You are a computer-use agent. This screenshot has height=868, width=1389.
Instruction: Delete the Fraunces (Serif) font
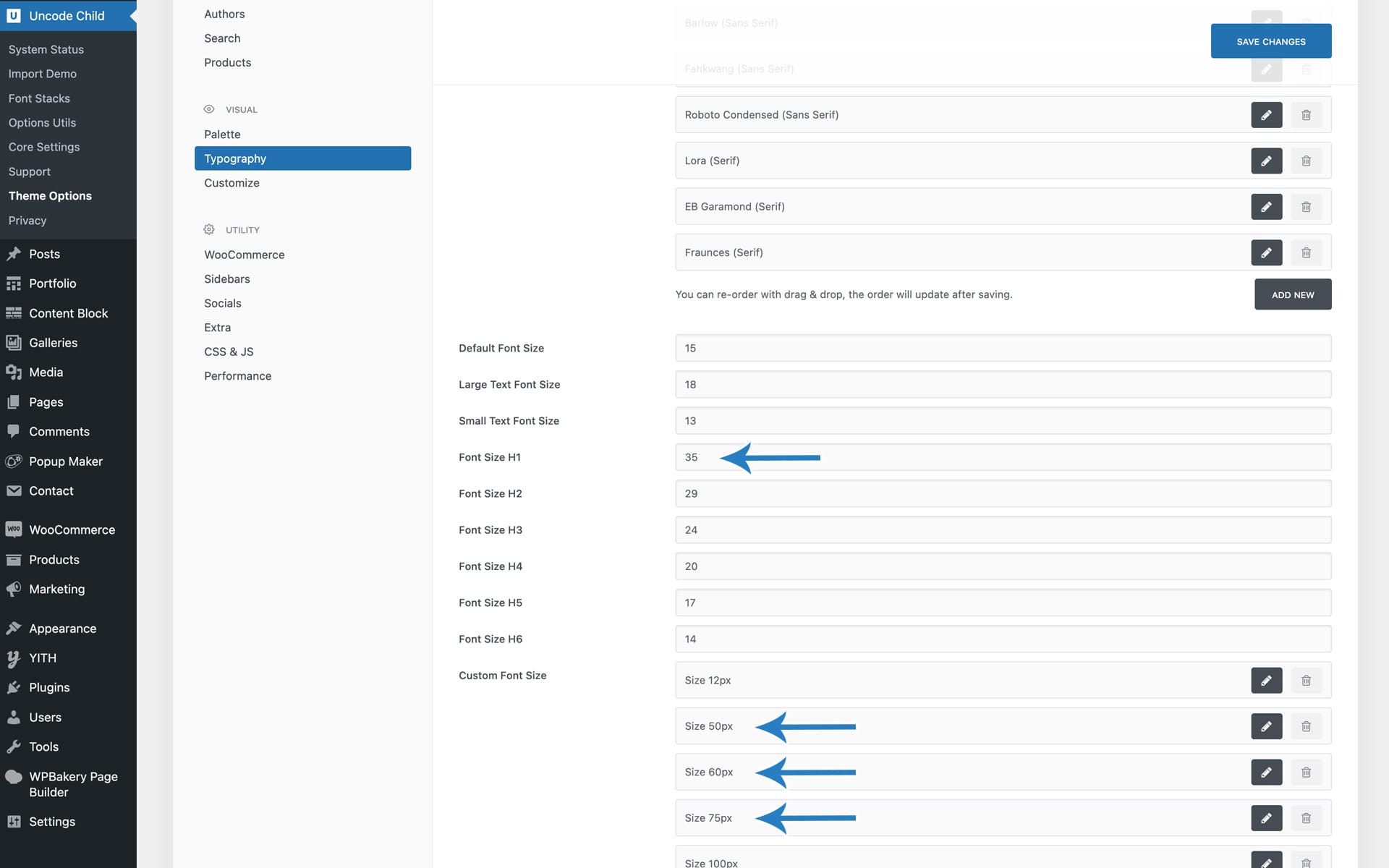click(1306, 252)
